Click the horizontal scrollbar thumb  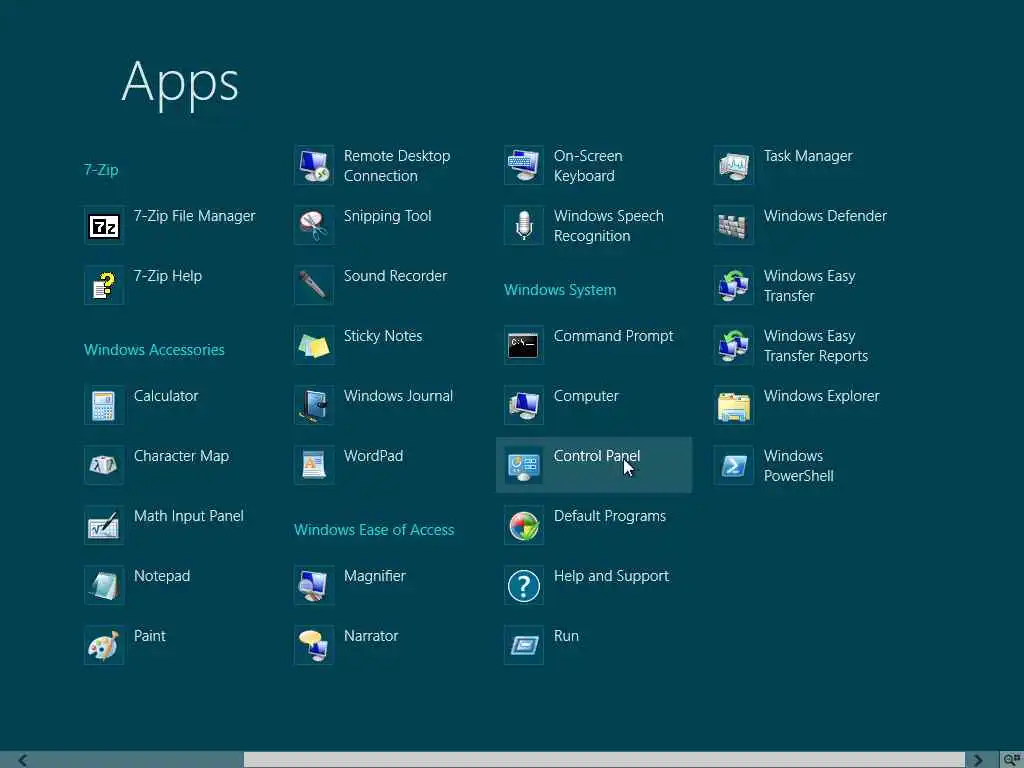pyautogui.click(x=604, y=760)
